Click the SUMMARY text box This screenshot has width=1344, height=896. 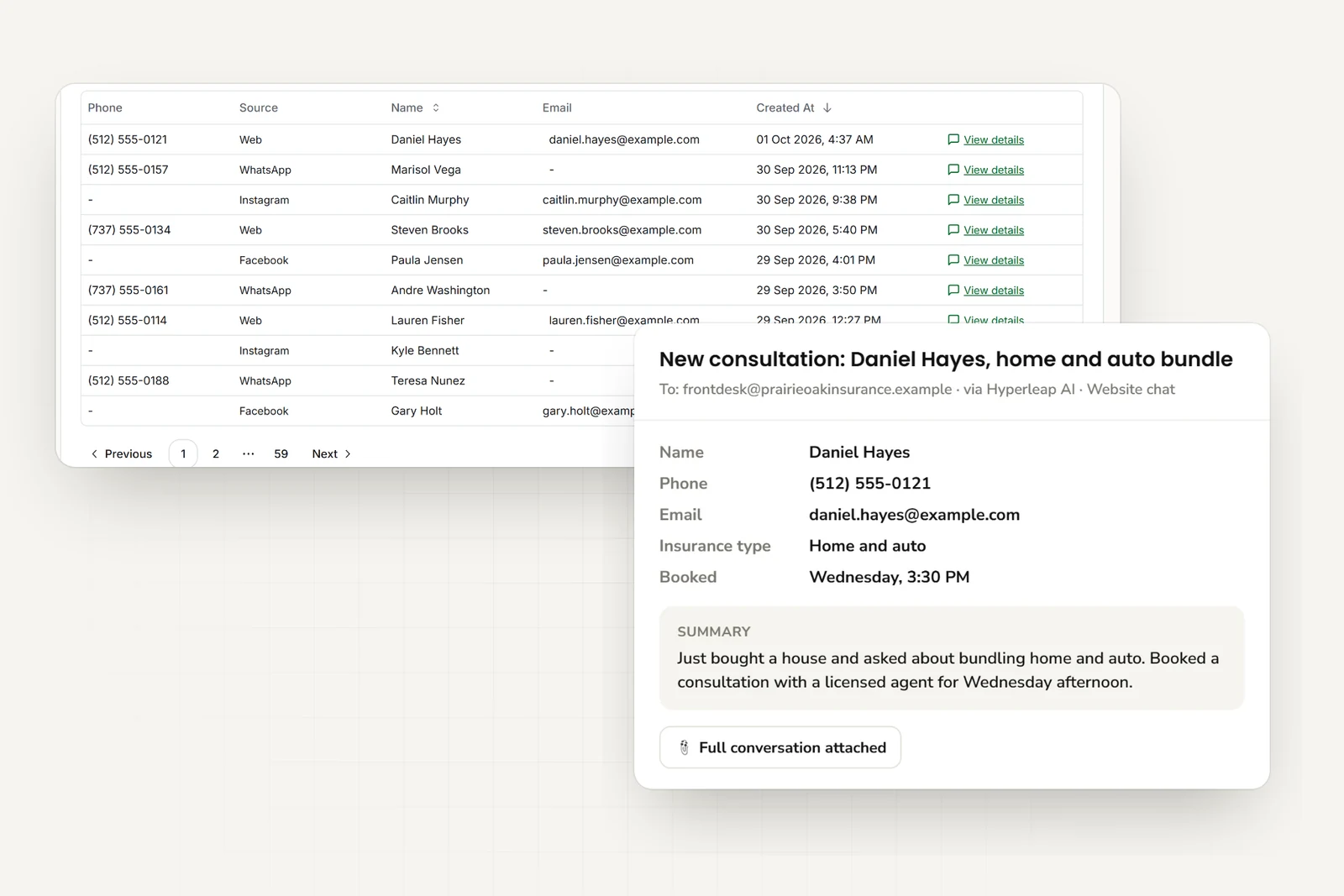(952, 658)
